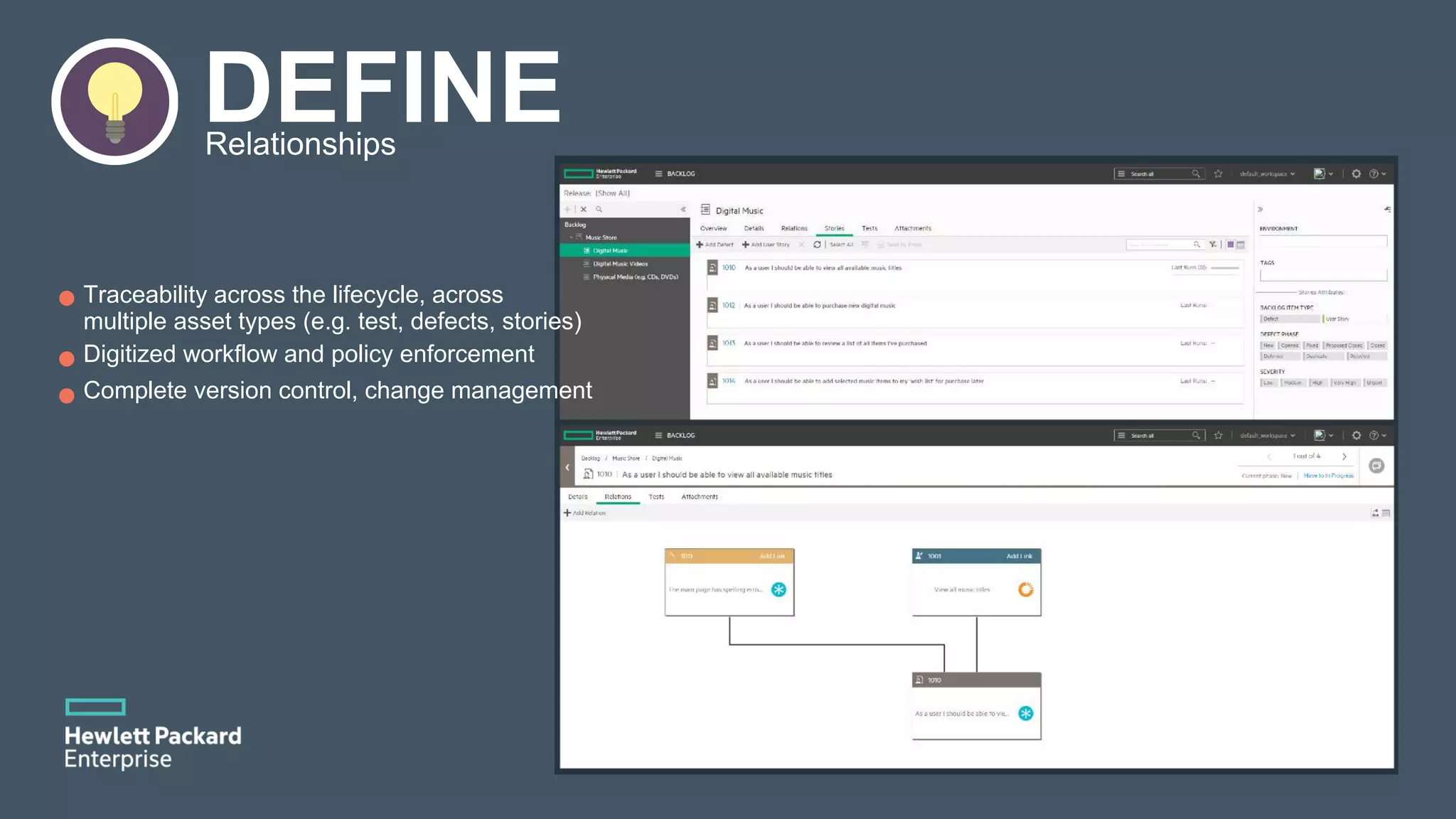Click Add Link on the orange 1011 card

pyautogui.click(x=772, y=557)
